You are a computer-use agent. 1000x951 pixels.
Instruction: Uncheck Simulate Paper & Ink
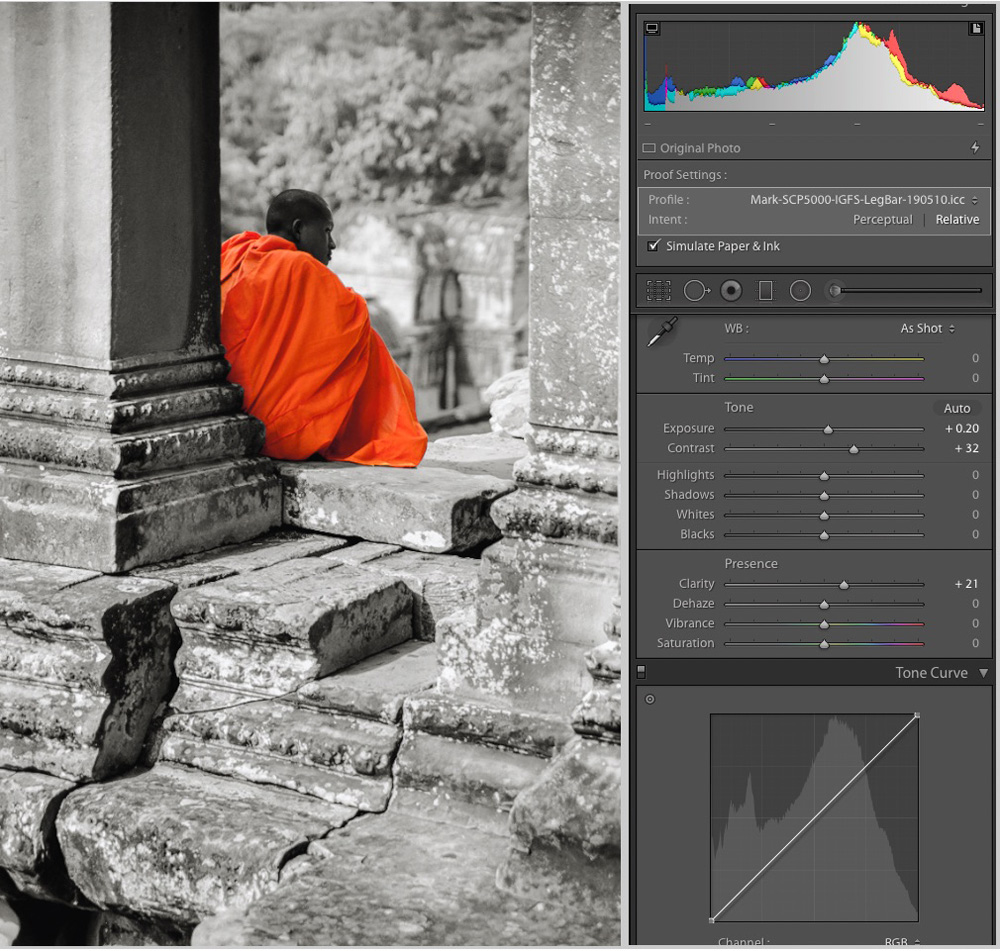[654, 246]
